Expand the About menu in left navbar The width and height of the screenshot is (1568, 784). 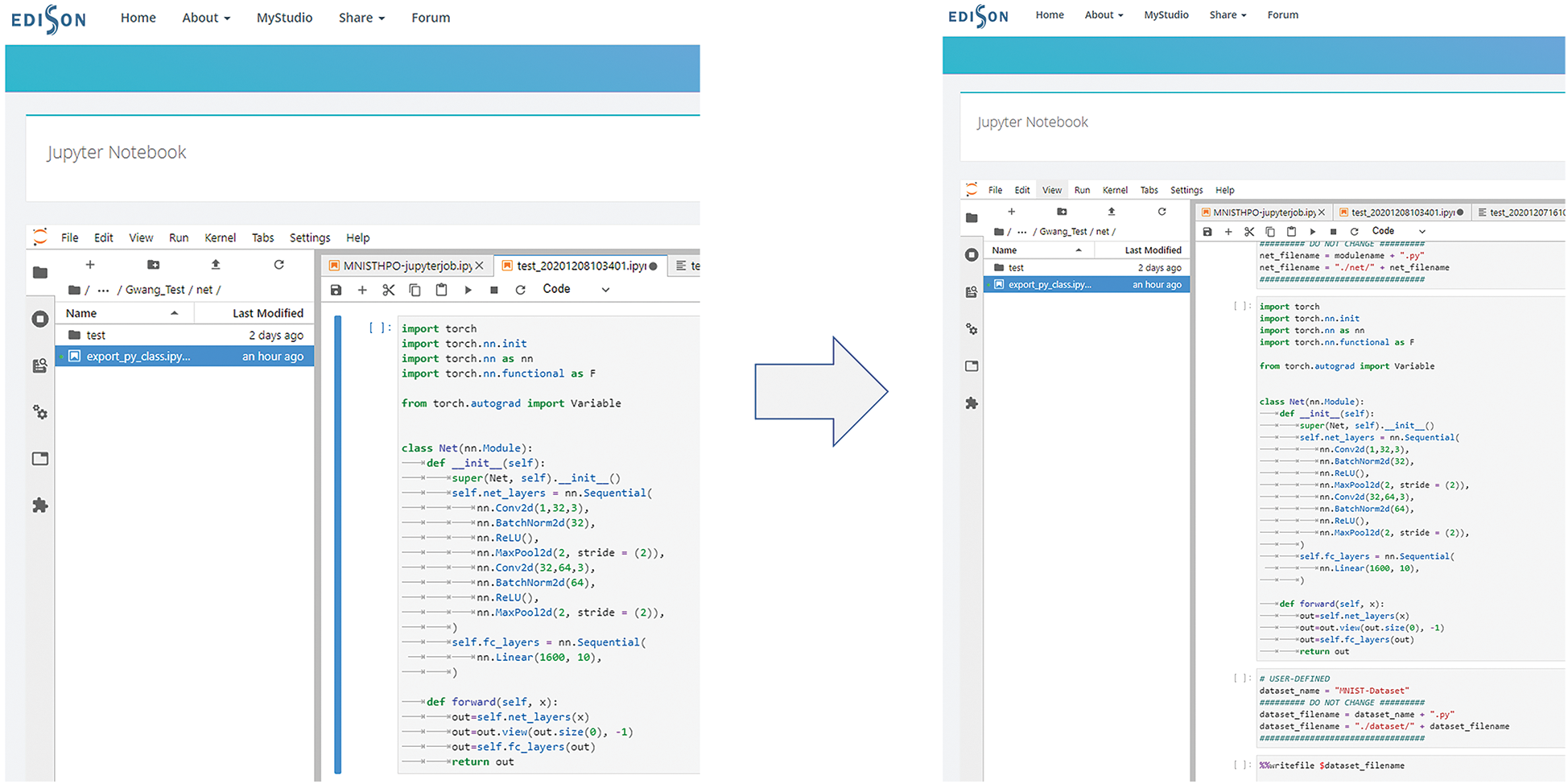206,18
